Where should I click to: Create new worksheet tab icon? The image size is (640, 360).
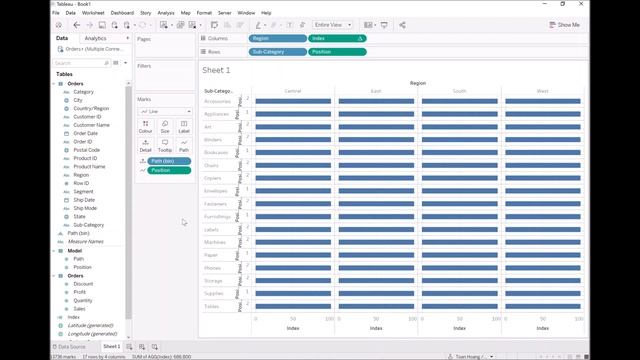pos(129,347)
